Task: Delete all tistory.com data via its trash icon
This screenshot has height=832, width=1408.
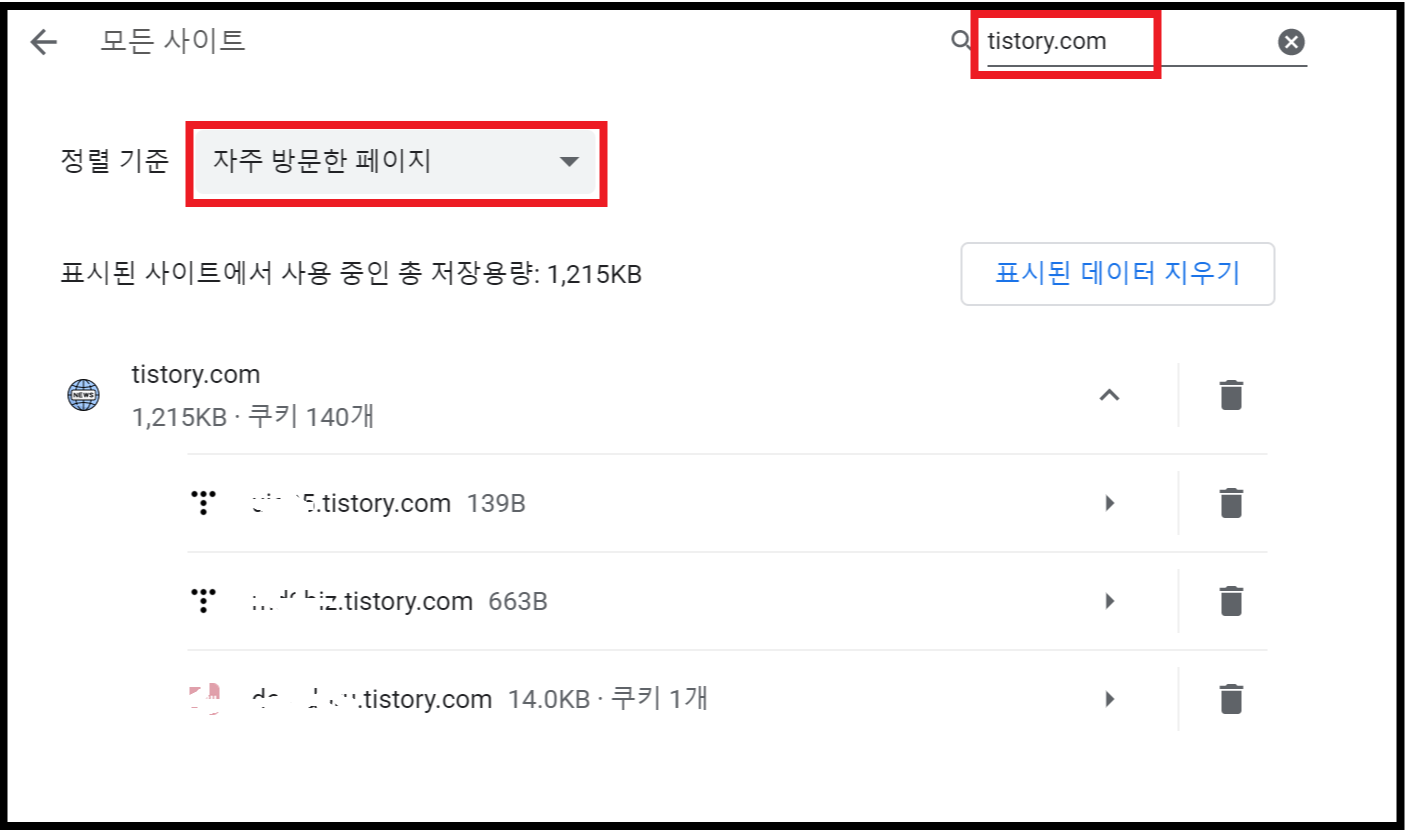Action: 1230,394
